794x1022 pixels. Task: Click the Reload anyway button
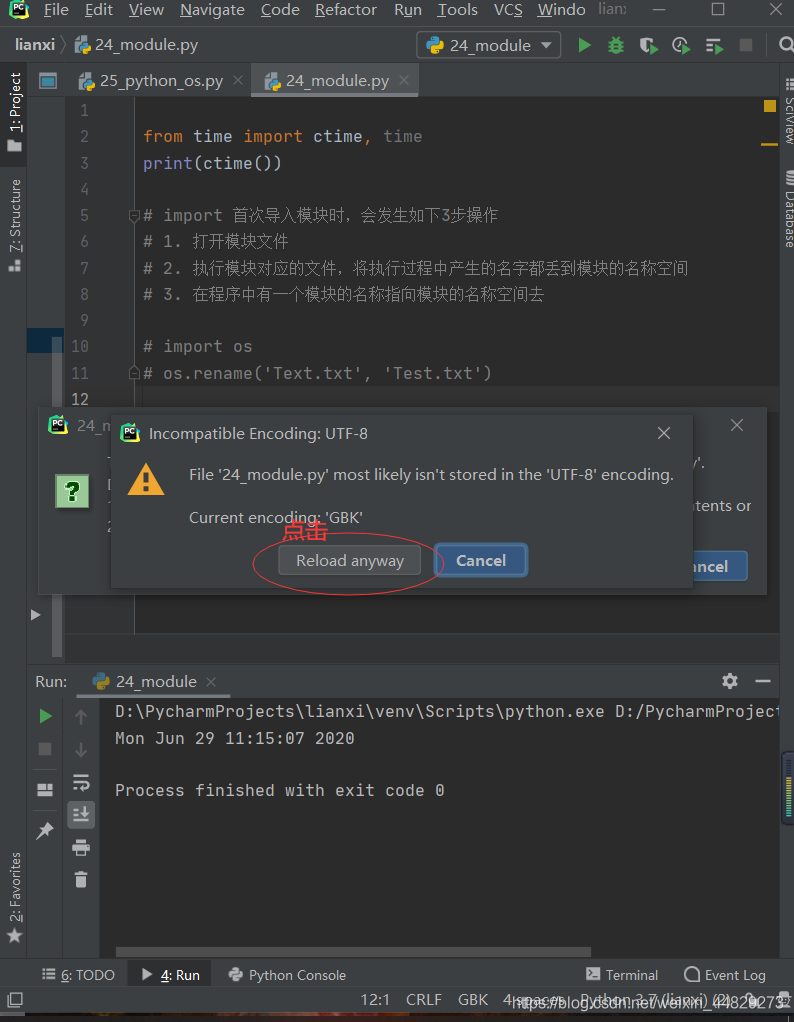click(x=349, y=561)
